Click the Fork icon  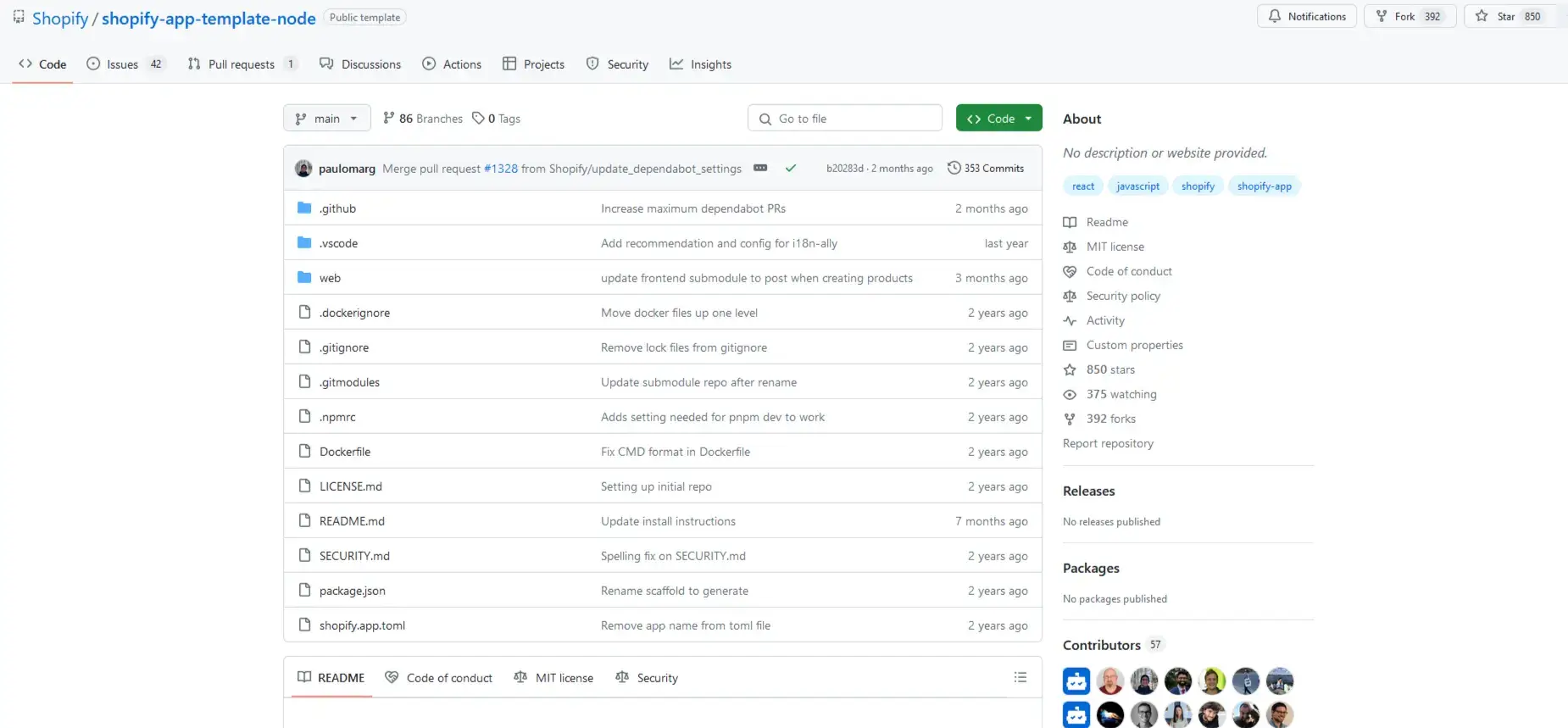1382,16
